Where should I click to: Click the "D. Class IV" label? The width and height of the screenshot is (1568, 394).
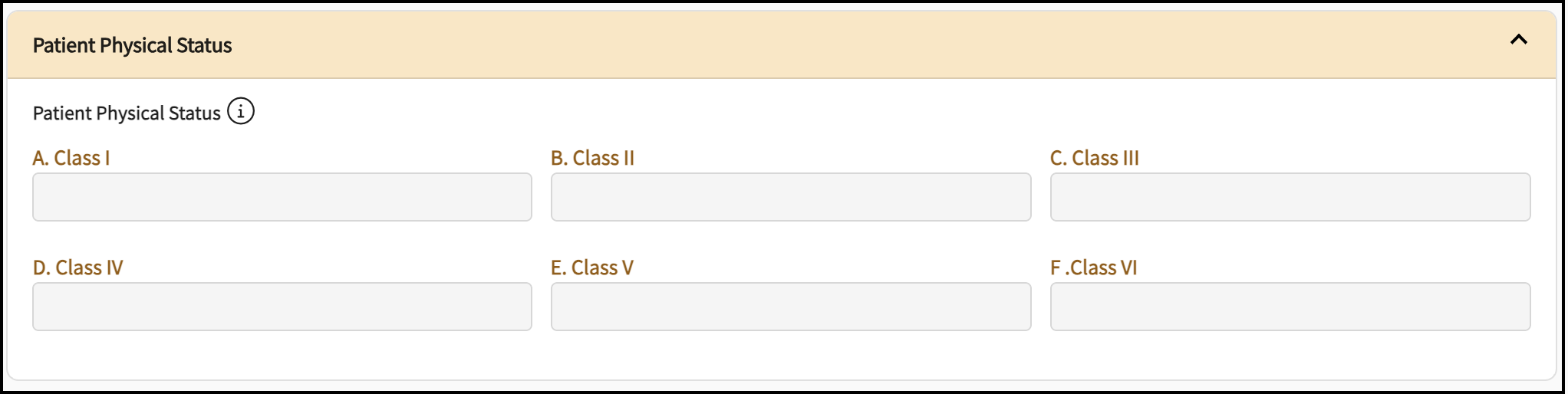(x=77, y=268)
